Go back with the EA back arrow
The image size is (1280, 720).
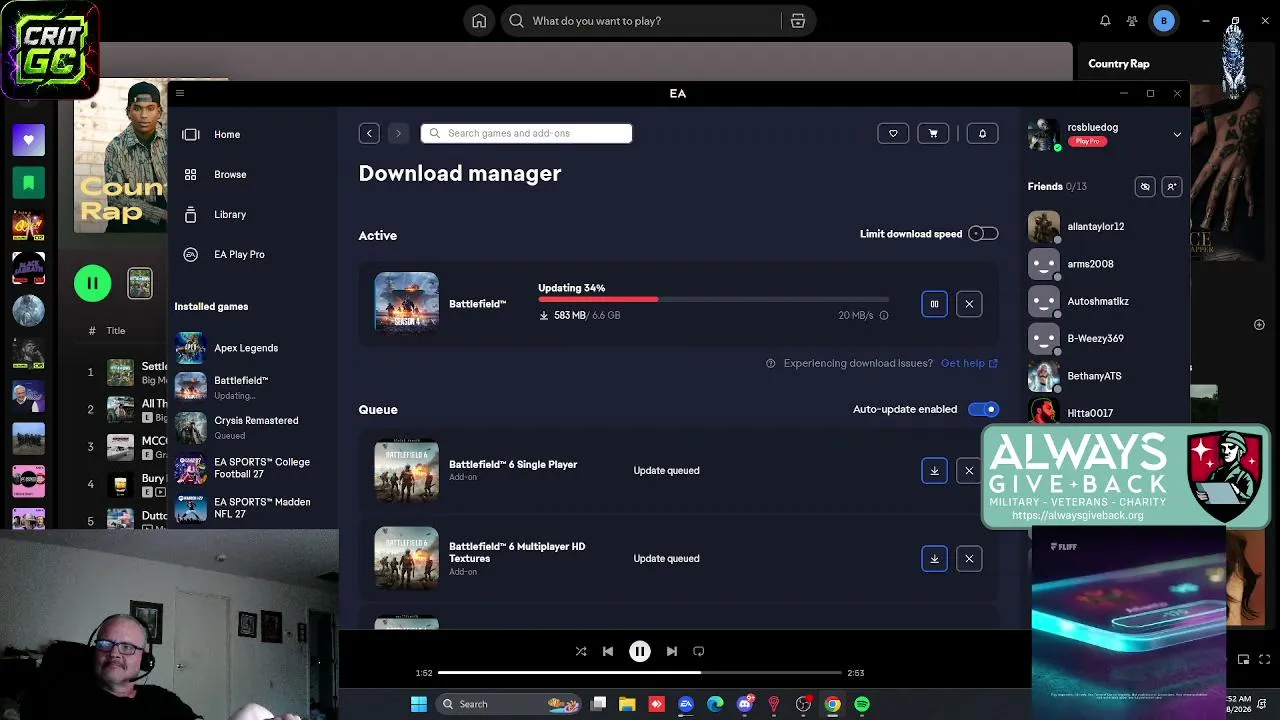point(369,133)
